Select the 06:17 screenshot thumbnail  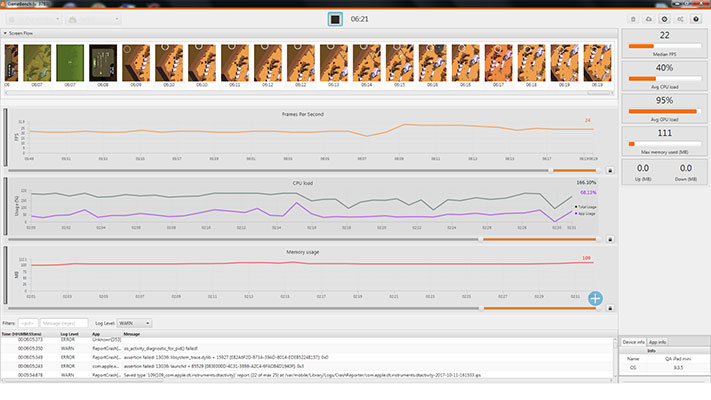(x=498, y=63)
